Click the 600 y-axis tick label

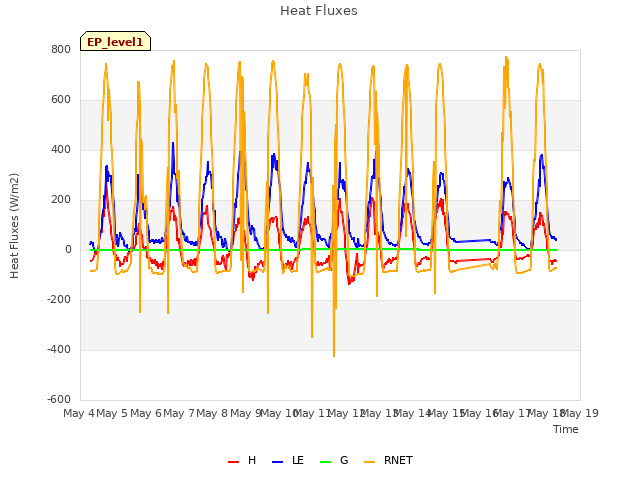pyautogui.click(x=61, y=100)
